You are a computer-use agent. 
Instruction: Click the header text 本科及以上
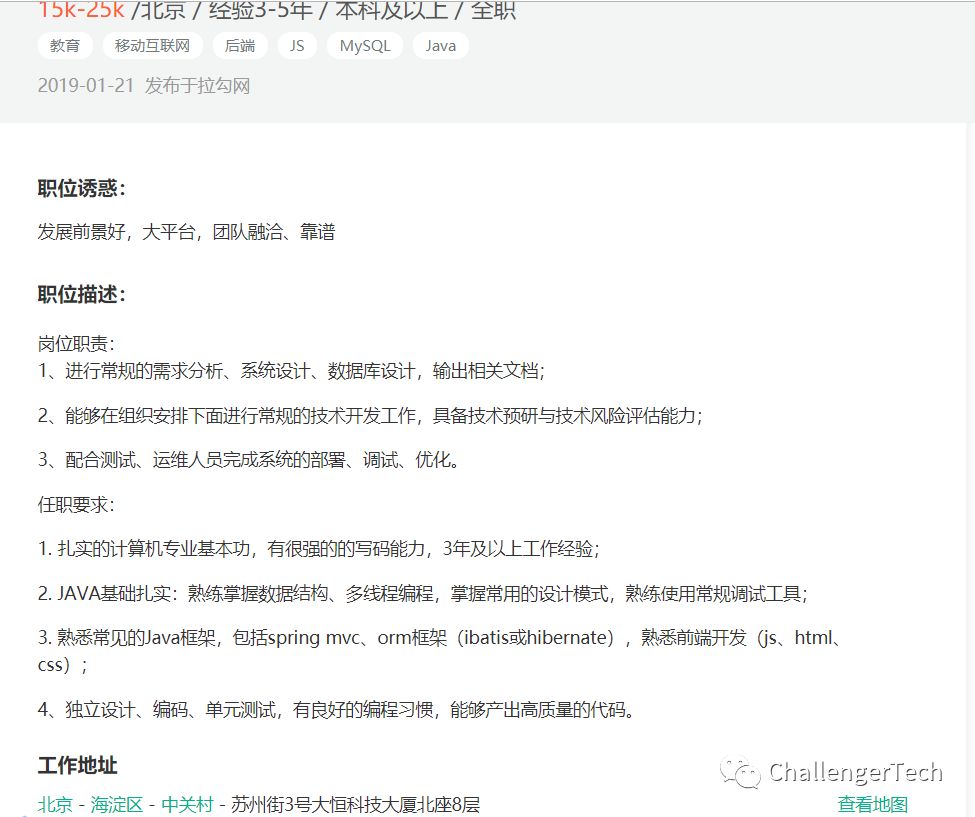click(x=392, y=9)
